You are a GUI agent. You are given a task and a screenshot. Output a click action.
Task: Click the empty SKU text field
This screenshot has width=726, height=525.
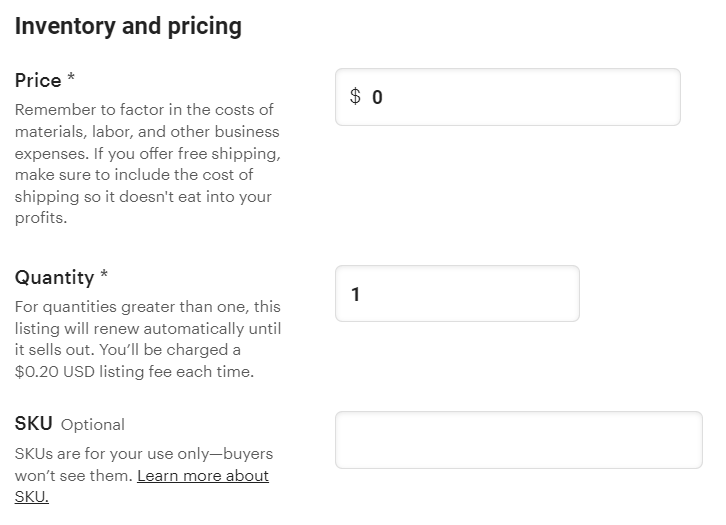[518, 440]
